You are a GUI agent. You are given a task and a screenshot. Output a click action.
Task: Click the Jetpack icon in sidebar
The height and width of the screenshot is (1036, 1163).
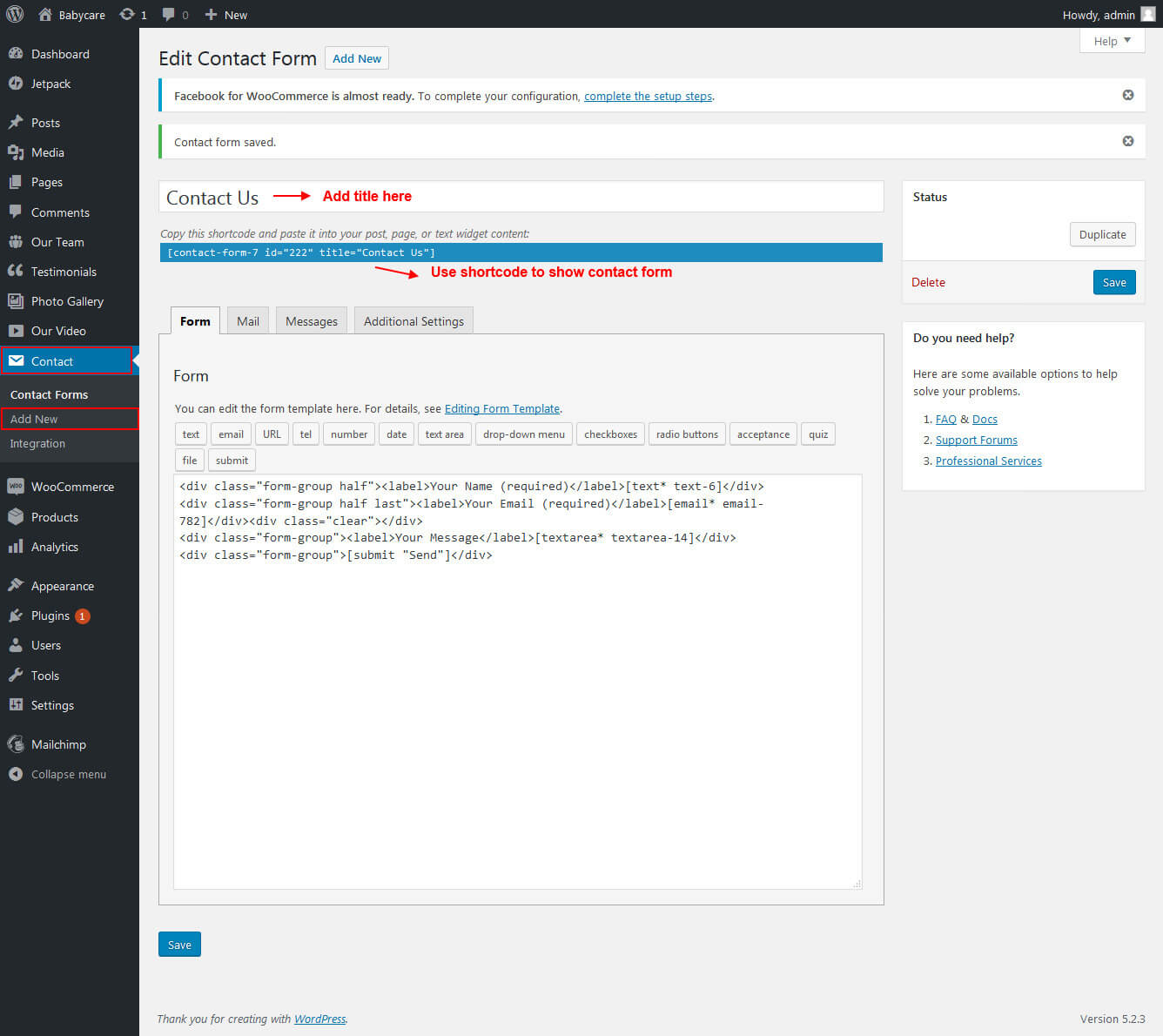16,84
